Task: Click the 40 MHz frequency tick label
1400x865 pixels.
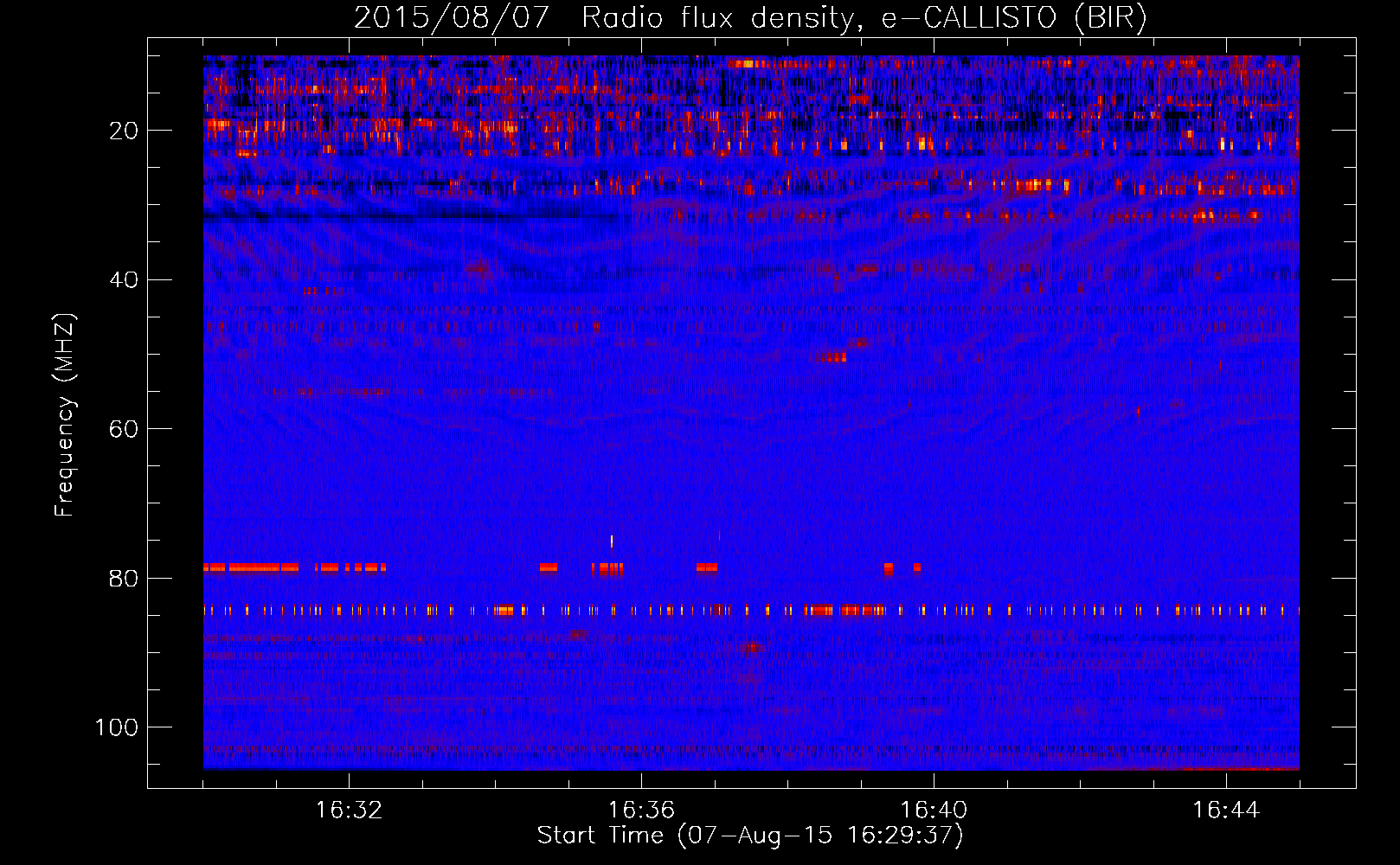Action: (124, 280)
